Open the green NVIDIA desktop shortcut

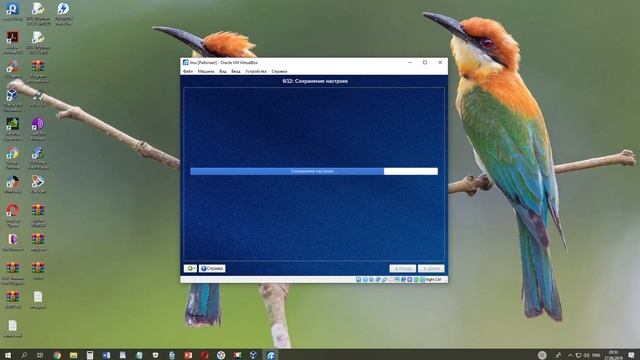point(12,129)
